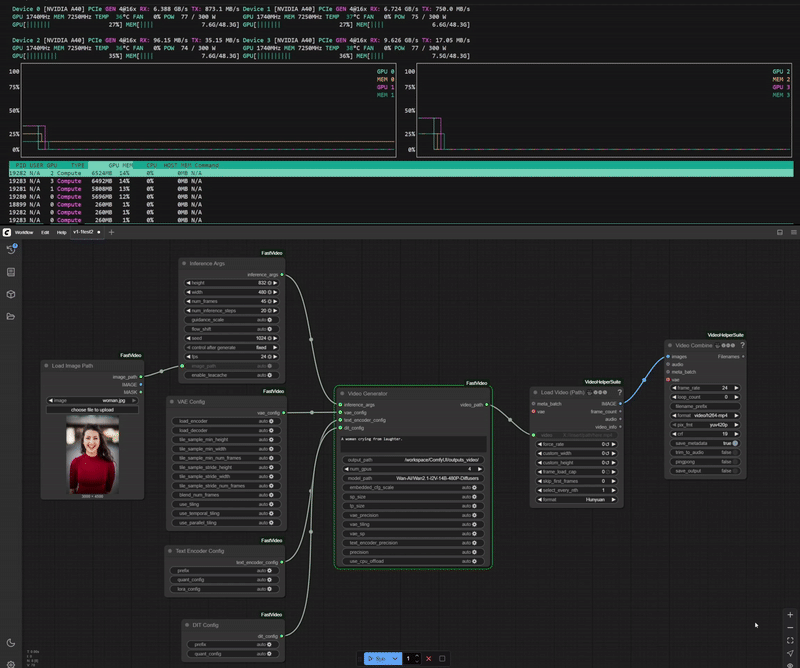
Task: Toggle pingpong in Video Combine
Action: click(705, 461)
